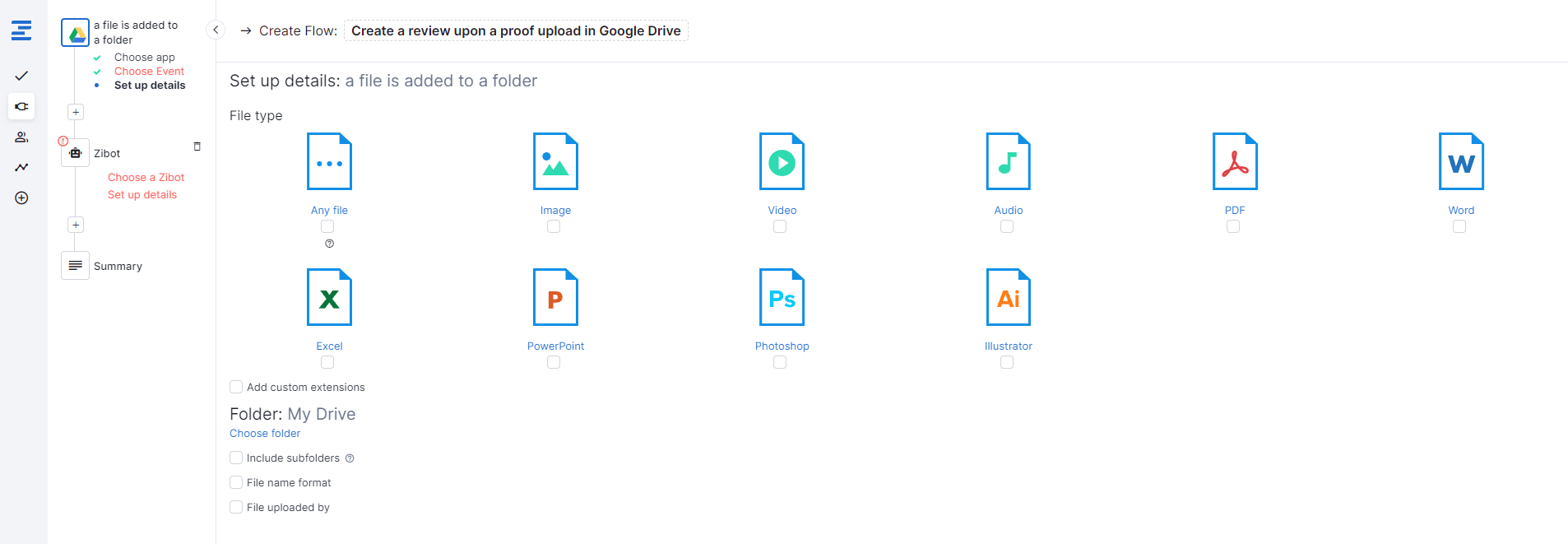Go to trigger's Set up details step
The image size is (1568, 544).
pos(150,86)
